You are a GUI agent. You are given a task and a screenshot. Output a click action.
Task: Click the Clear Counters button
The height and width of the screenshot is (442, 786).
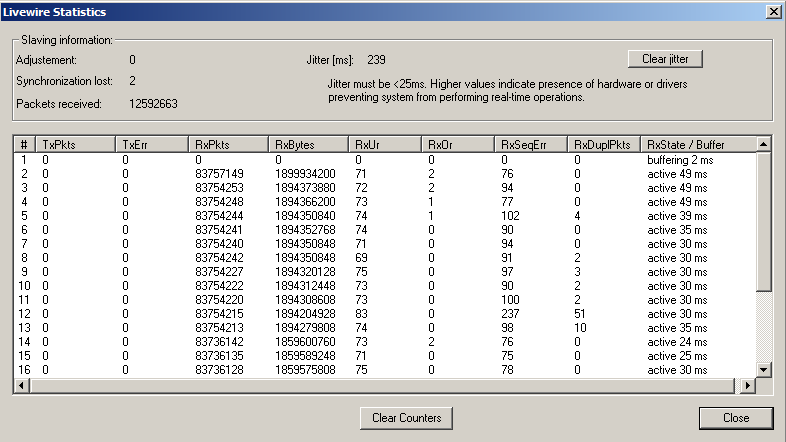406,418
